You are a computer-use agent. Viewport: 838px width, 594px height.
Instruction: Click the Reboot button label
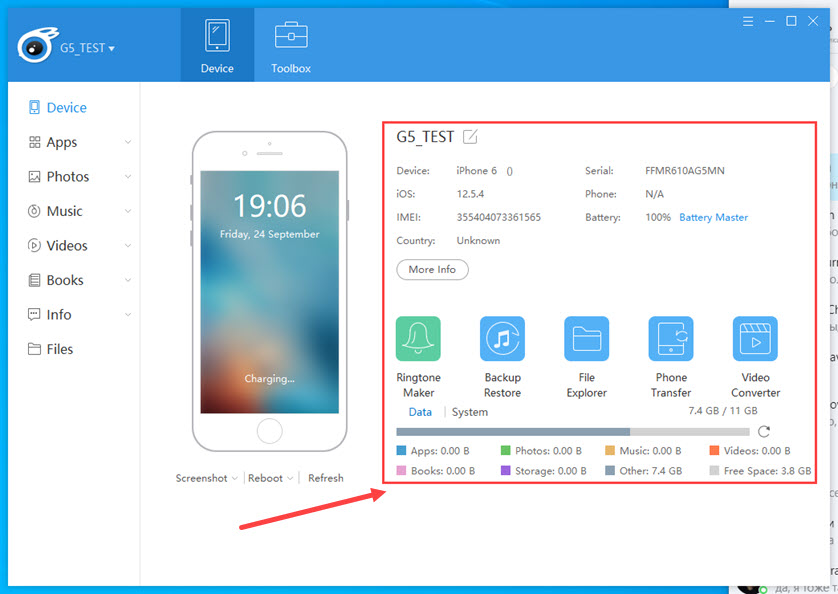(x=266, y=478)
